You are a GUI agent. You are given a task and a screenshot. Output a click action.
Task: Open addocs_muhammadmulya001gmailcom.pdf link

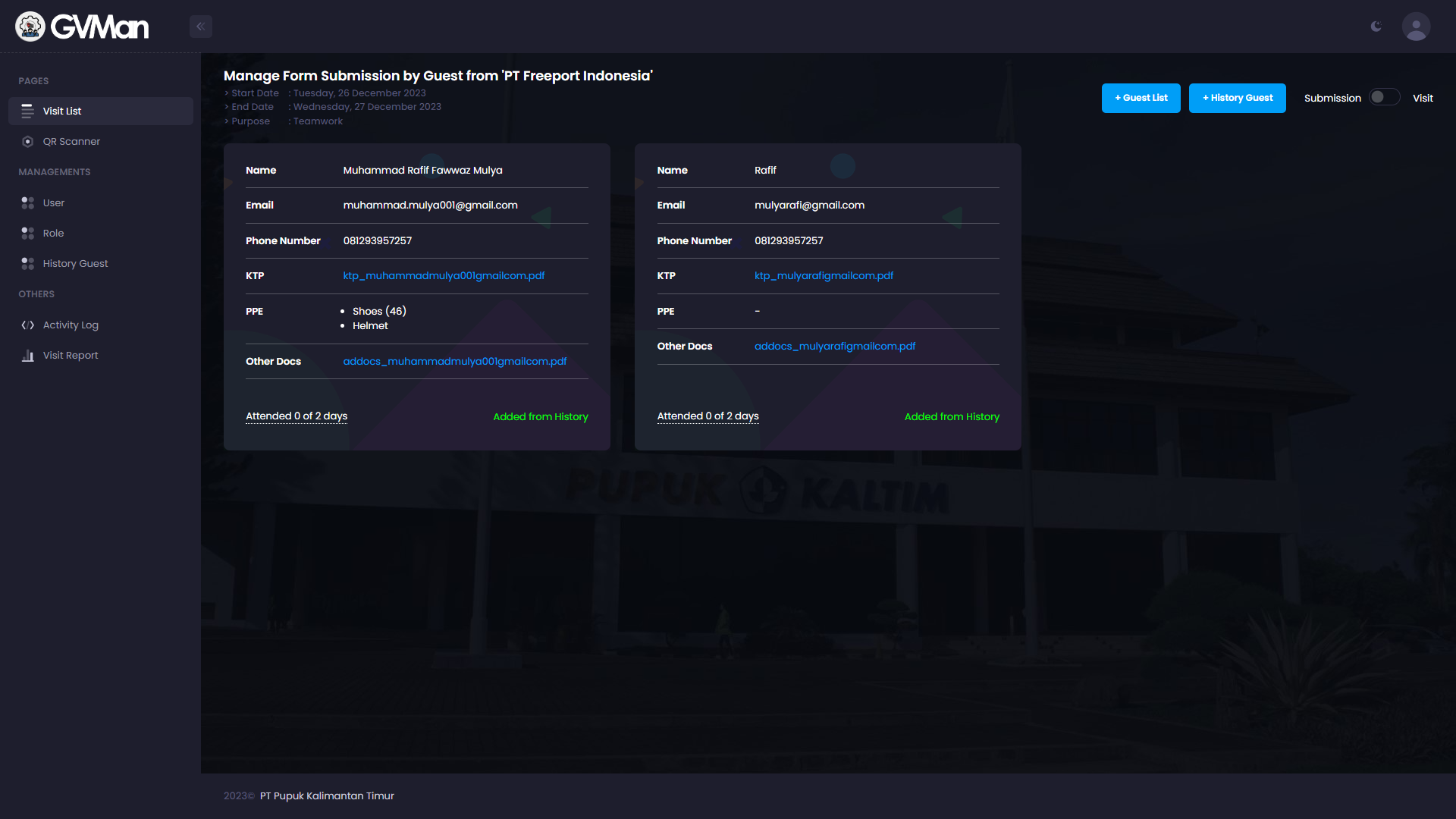coord(455,361)
